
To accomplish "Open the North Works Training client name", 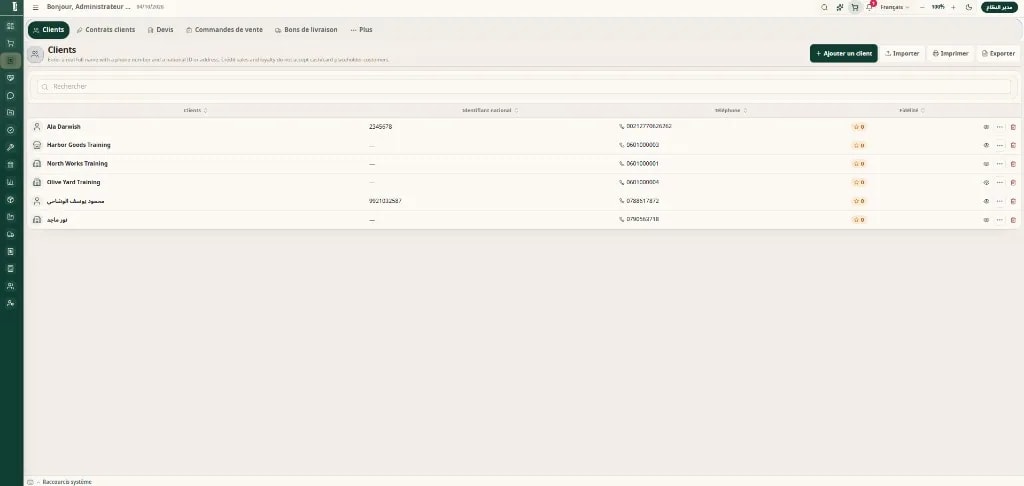I will pyautogui.click(x=77, y=163).
